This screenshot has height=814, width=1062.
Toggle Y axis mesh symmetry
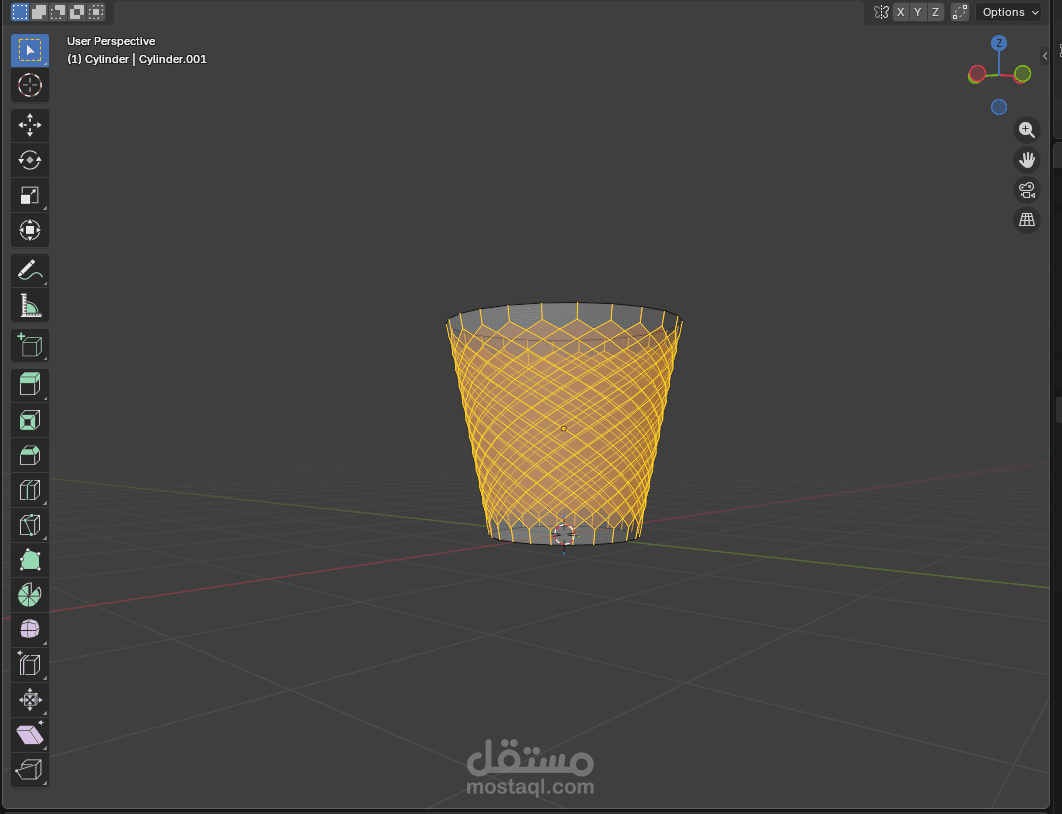[918, 12]
